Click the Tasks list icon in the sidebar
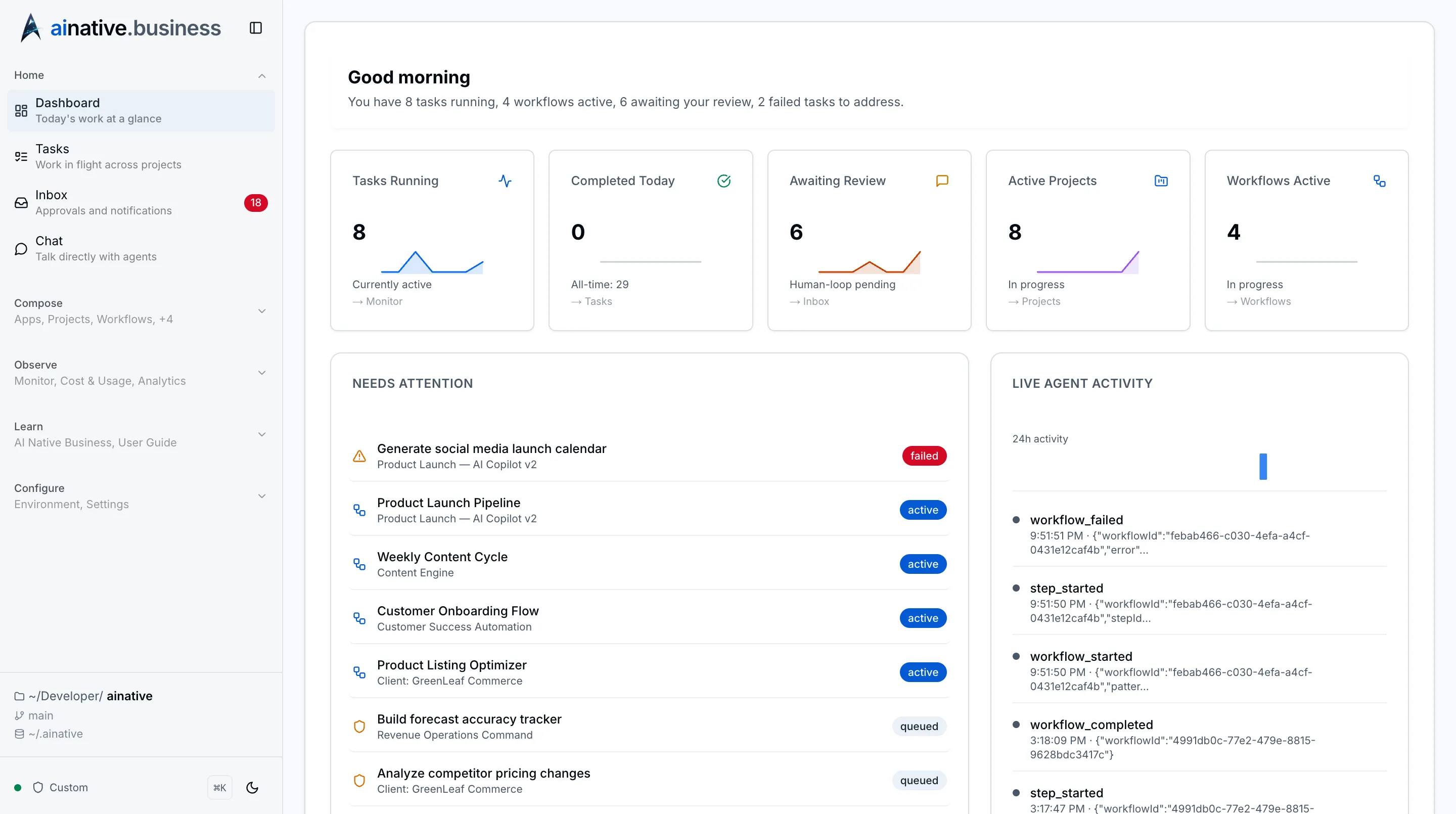 [21, 157]
